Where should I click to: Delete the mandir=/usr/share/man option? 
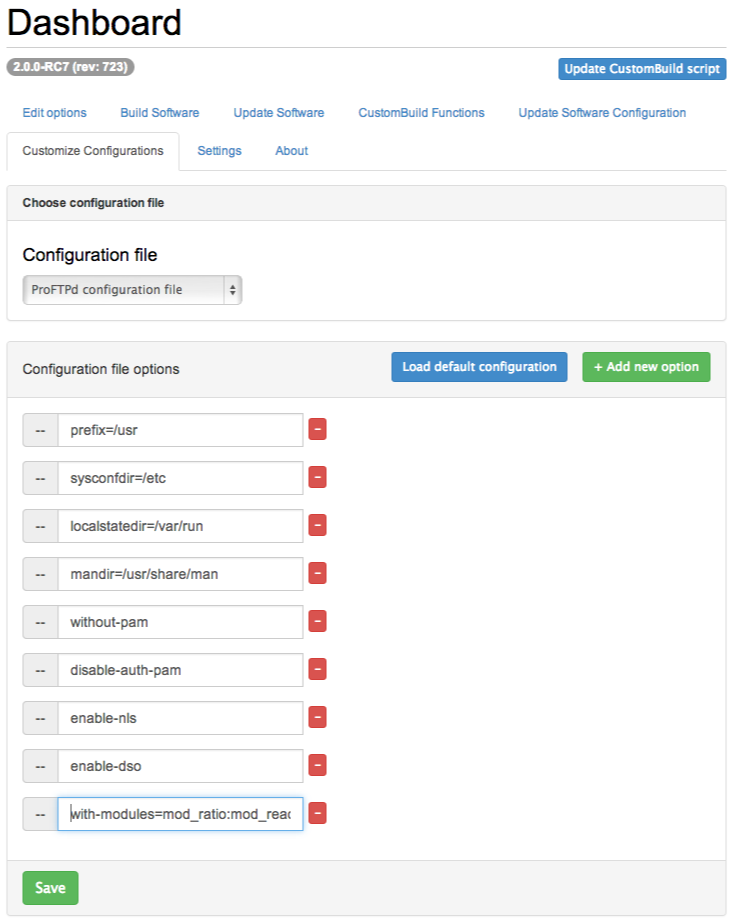point(317,574)
